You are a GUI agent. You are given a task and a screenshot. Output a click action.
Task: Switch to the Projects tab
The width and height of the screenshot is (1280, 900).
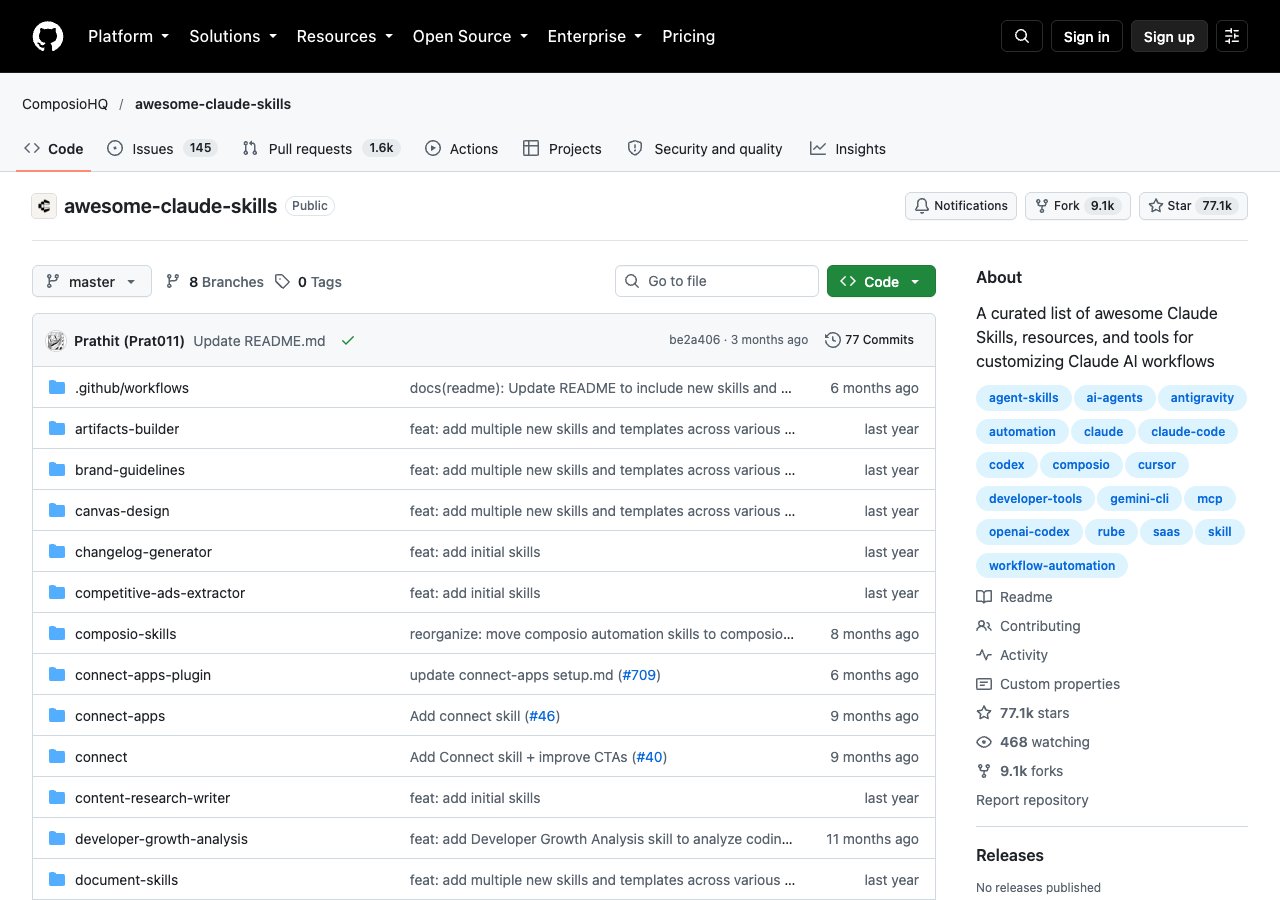[562, 148]
